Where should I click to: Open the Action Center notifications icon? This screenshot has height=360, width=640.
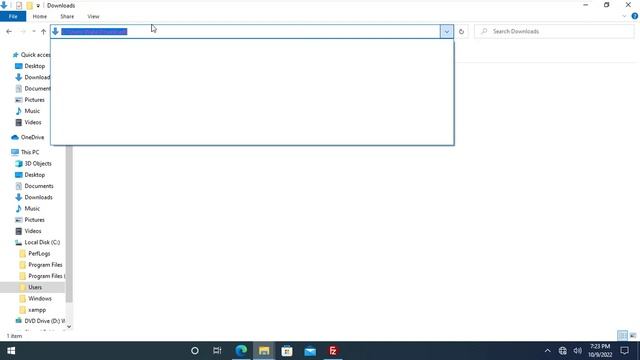[624, 351]
